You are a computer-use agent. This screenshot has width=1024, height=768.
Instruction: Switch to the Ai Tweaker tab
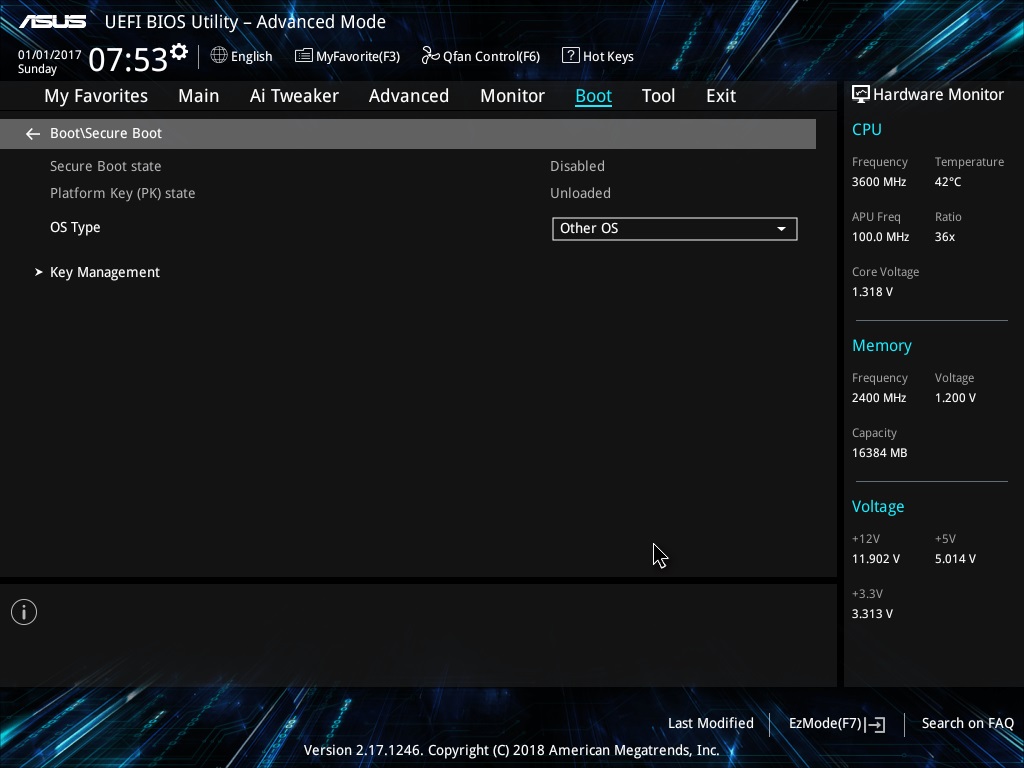(x=294, y=96)
